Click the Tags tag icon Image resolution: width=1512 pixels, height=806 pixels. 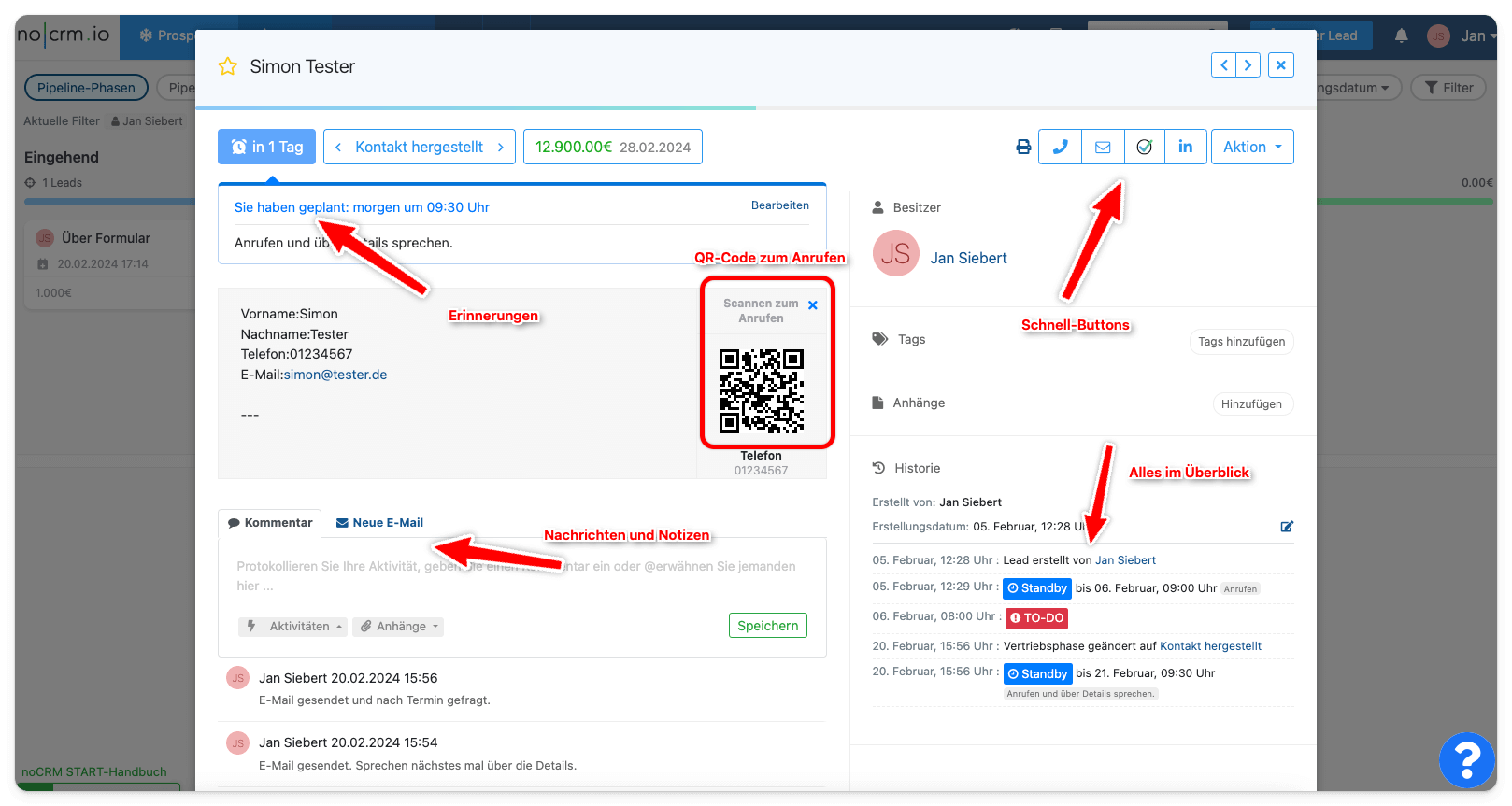[x=879, y=339]
